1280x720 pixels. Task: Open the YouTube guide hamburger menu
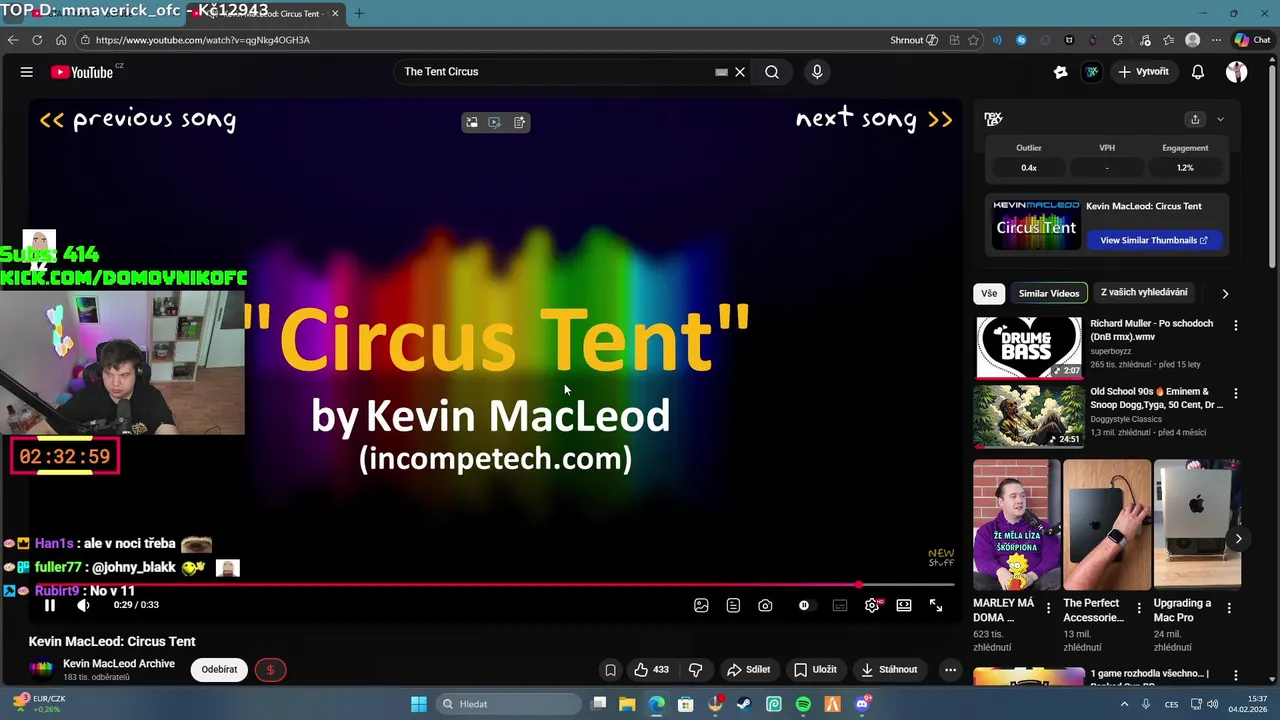click(x=27, y=72)
